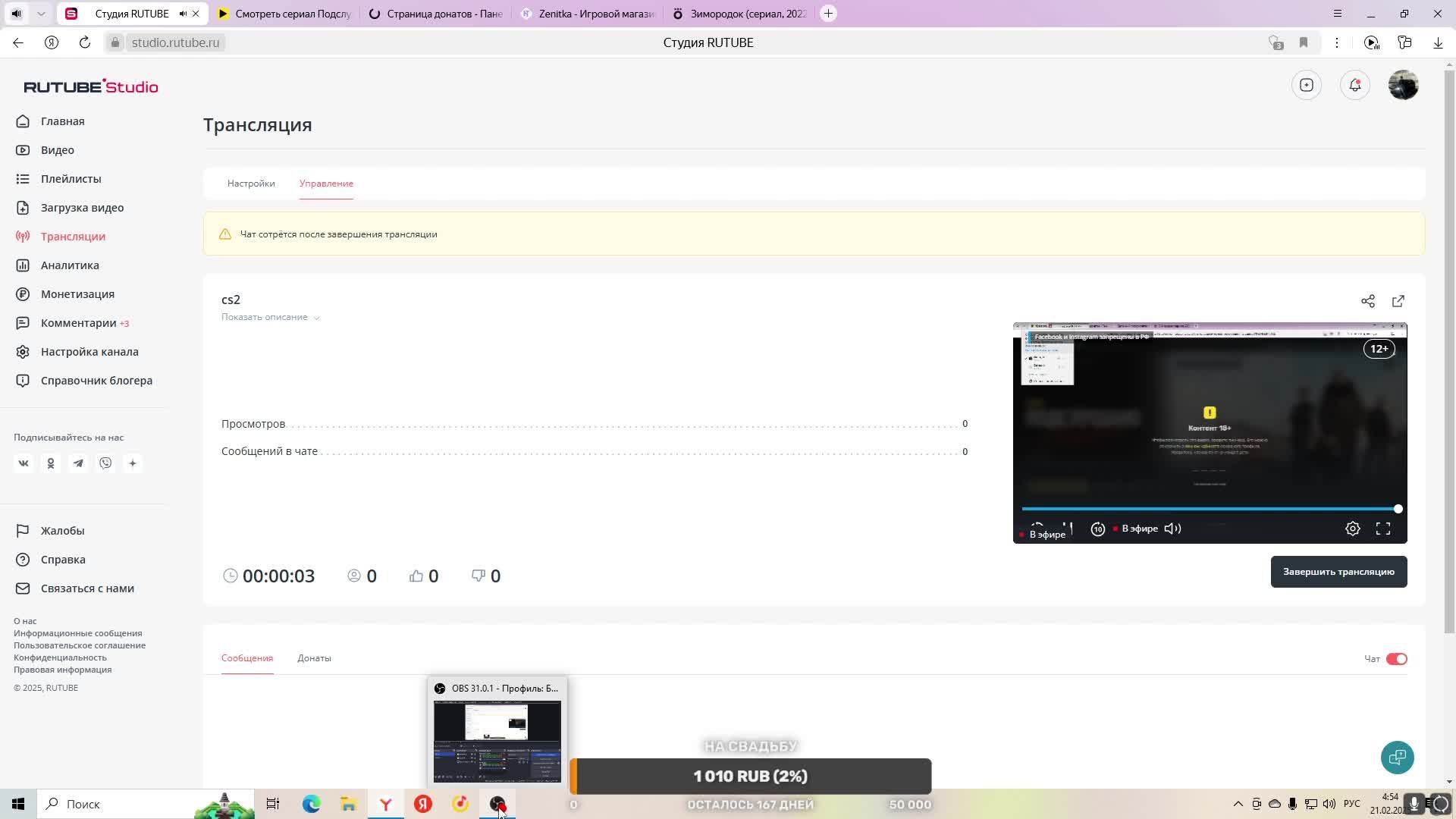Click the studio.rutube.ru address field
Image resolution: width=1456 pixels, height=819 pixels.
point(175,42)
